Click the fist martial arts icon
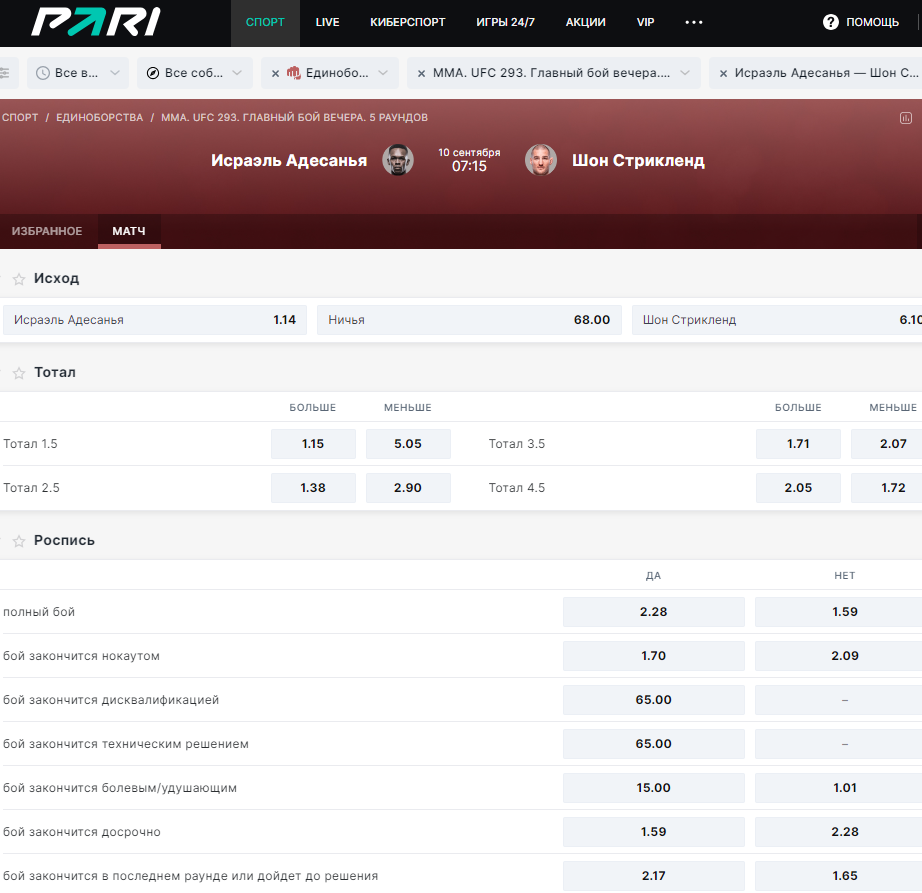Image resolution: width=922 pixels, height=893 pixels. tap(293, 72)
